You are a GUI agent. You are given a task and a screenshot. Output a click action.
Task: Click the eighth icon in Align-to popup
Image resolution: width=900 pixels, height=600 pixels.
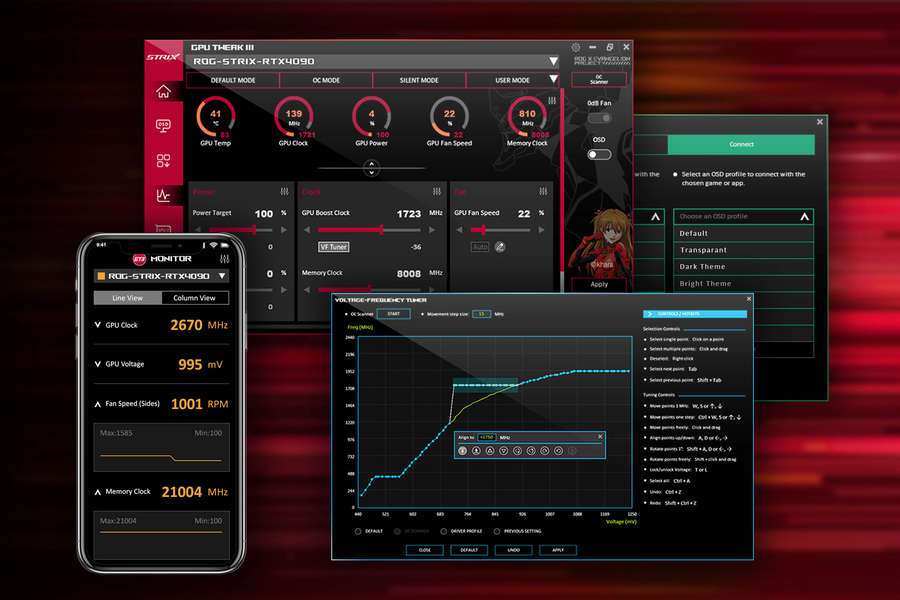pos(558,451)
